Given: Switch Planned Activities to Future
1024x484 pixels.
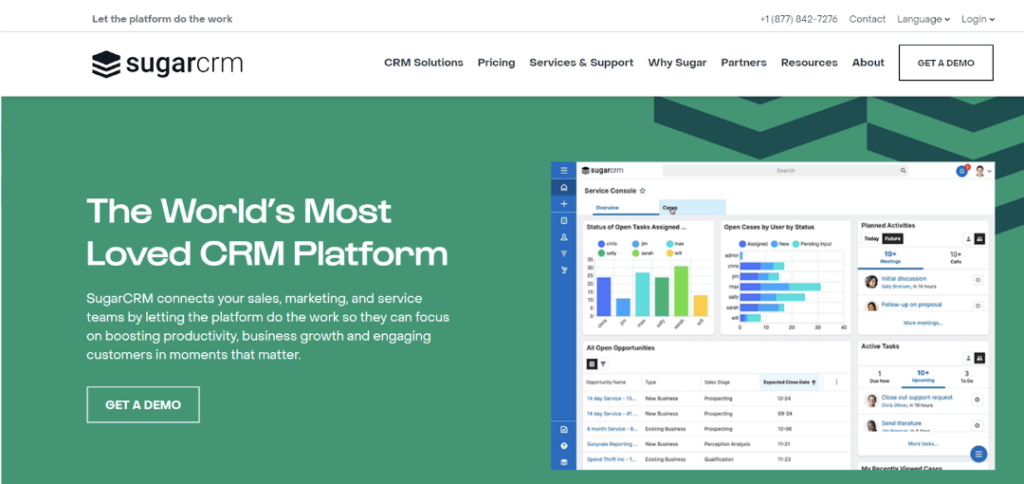Looking at the screenshot, I should pos(892,238).
